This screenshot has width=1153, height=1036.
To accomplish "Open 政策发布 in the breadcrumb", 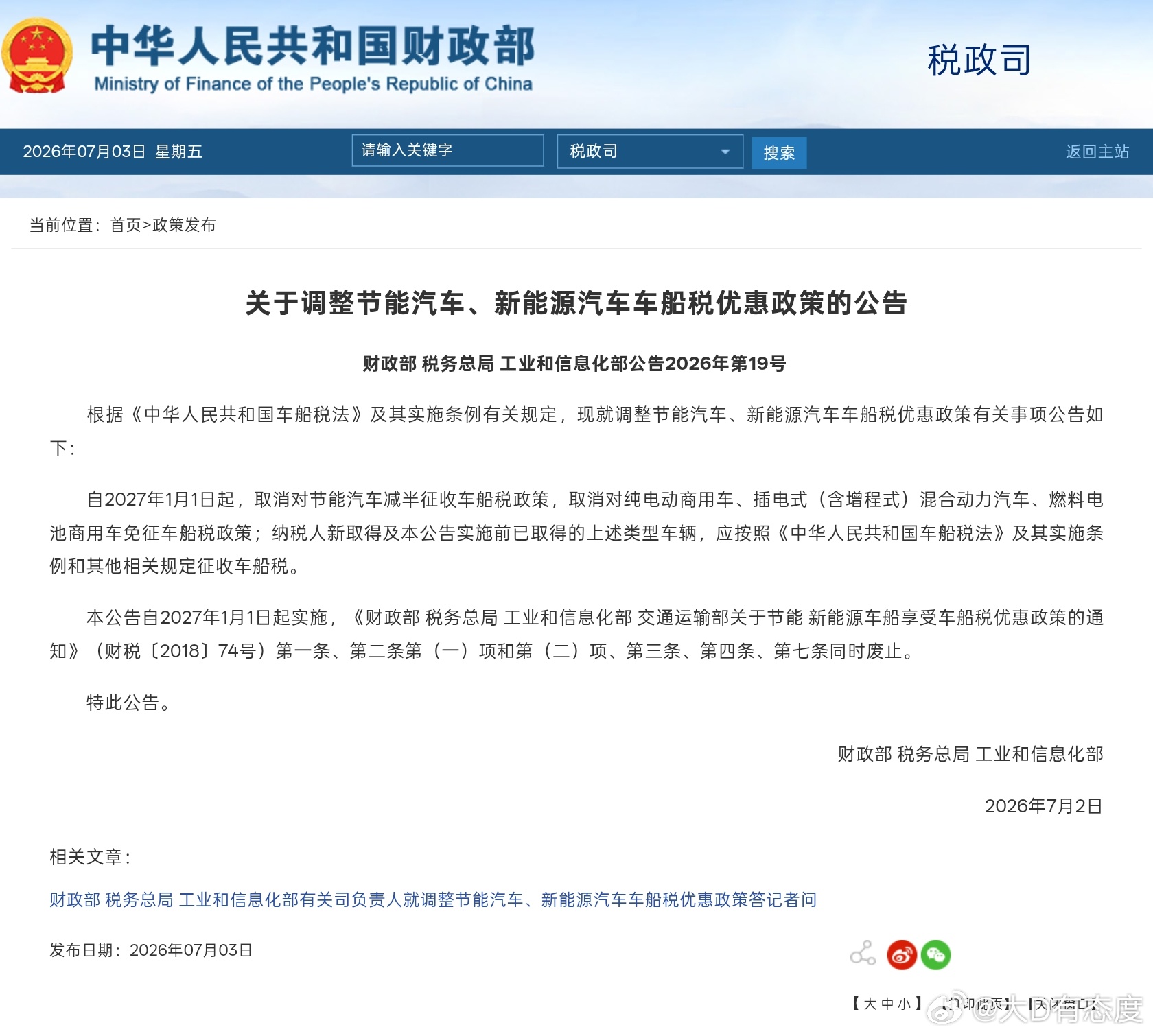I will 184,225.
